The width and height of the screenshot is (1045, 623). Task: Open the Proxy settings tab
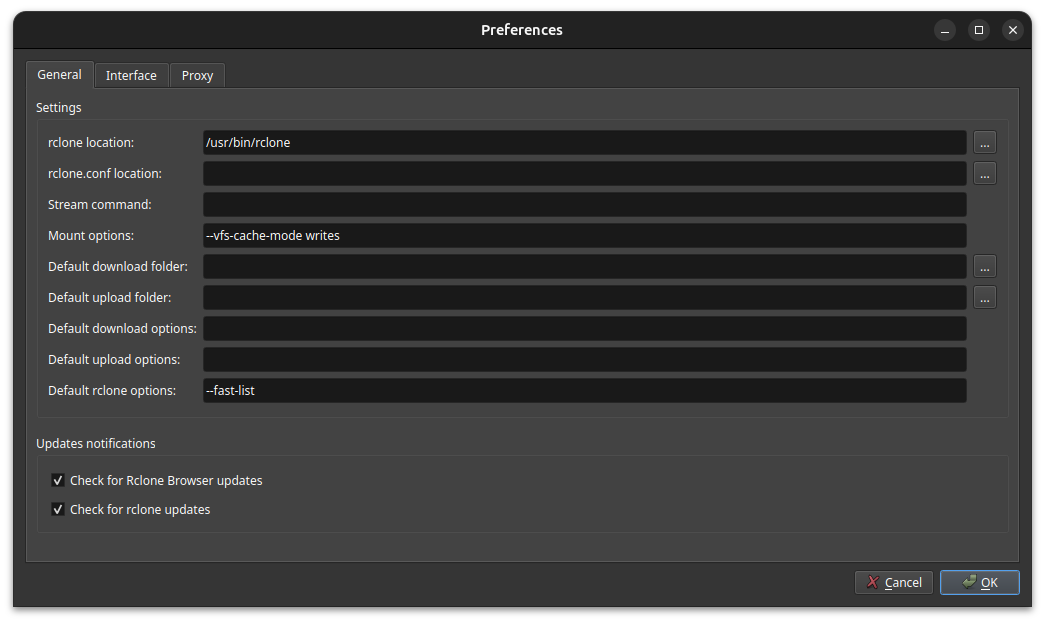[x=197, y=74]
